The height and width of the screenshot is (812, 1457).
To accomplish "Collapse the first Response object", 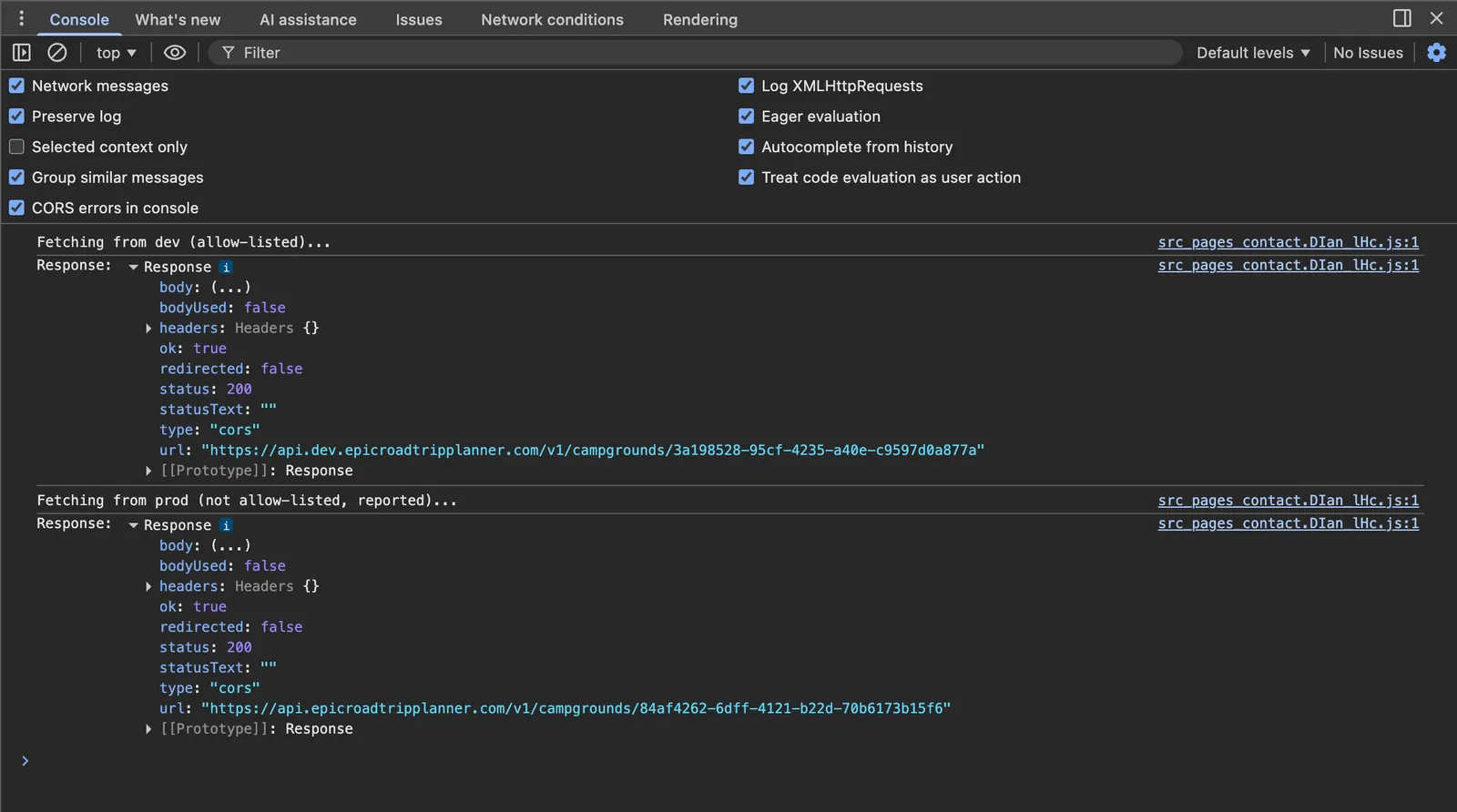I will click(x=133, y=267).
